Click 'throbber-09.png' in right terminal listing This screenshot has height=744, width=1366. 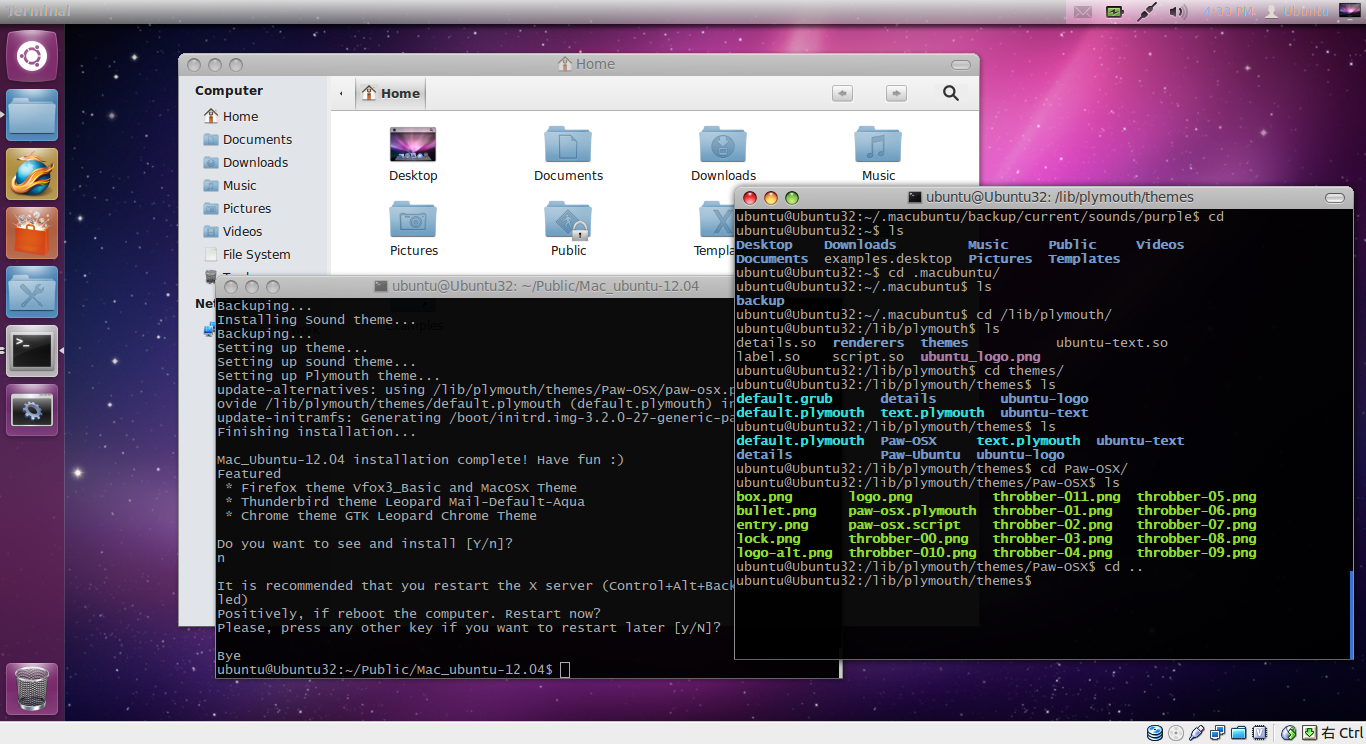(x=1196, y=552)
